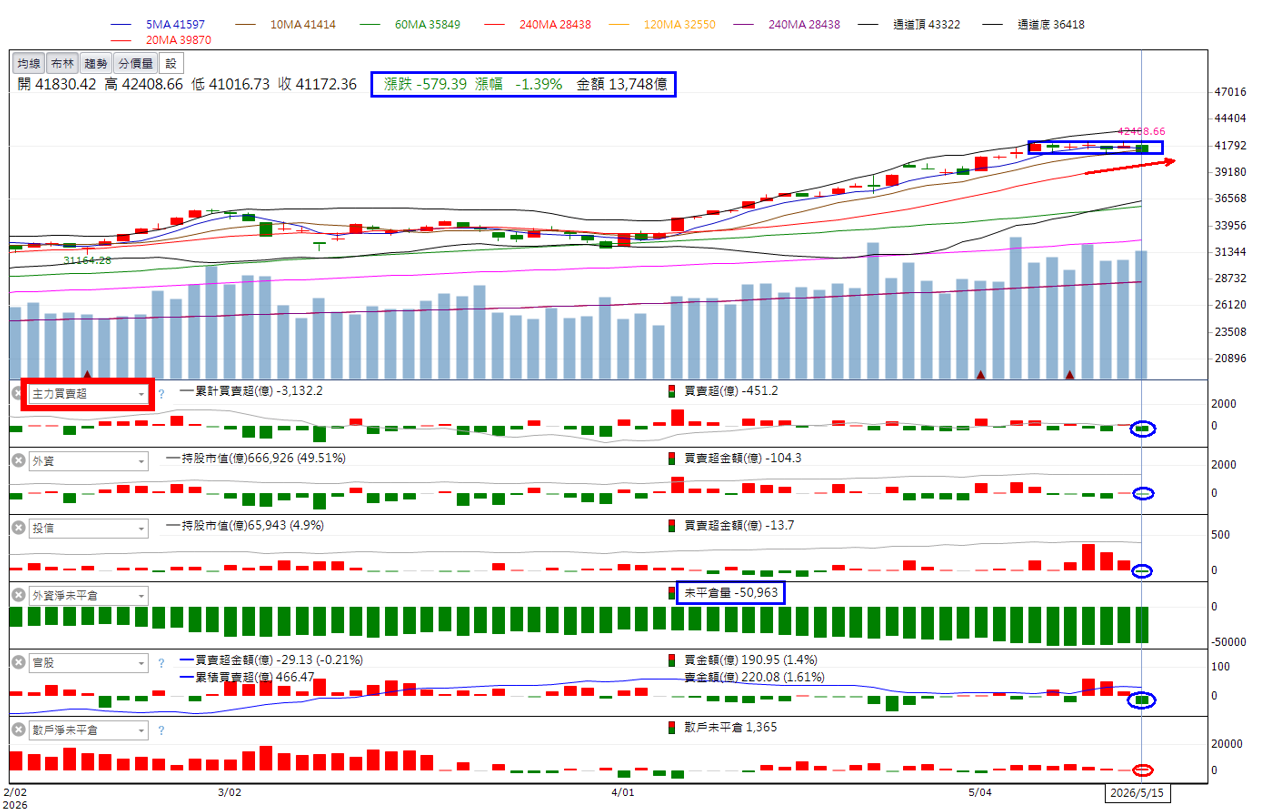
Task: Click the 未平倉量 -50,963 label
Action: tap(730, 593)
